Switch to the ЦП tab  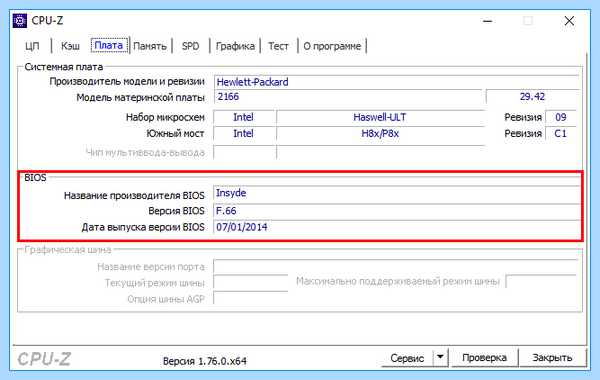click(33, 46)
